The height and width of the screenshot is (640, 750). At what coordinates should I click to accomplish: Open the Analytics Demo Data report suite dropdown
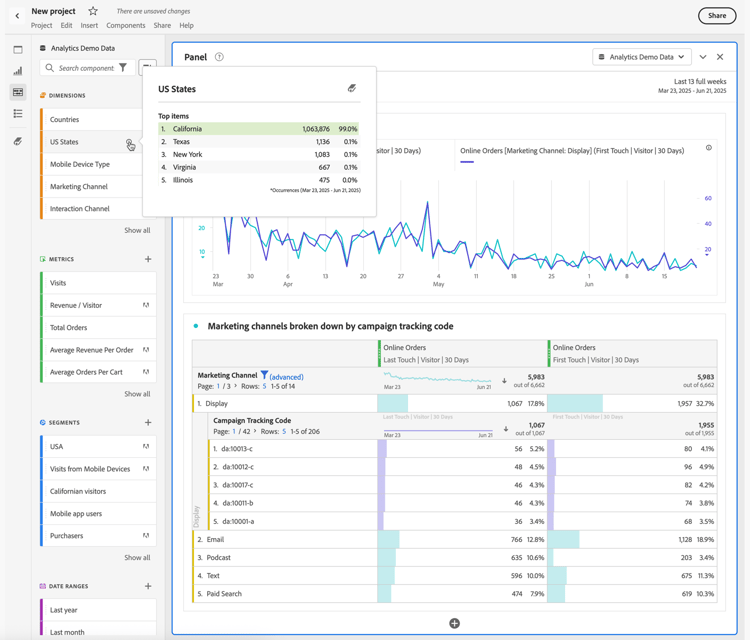pos(641,57)
